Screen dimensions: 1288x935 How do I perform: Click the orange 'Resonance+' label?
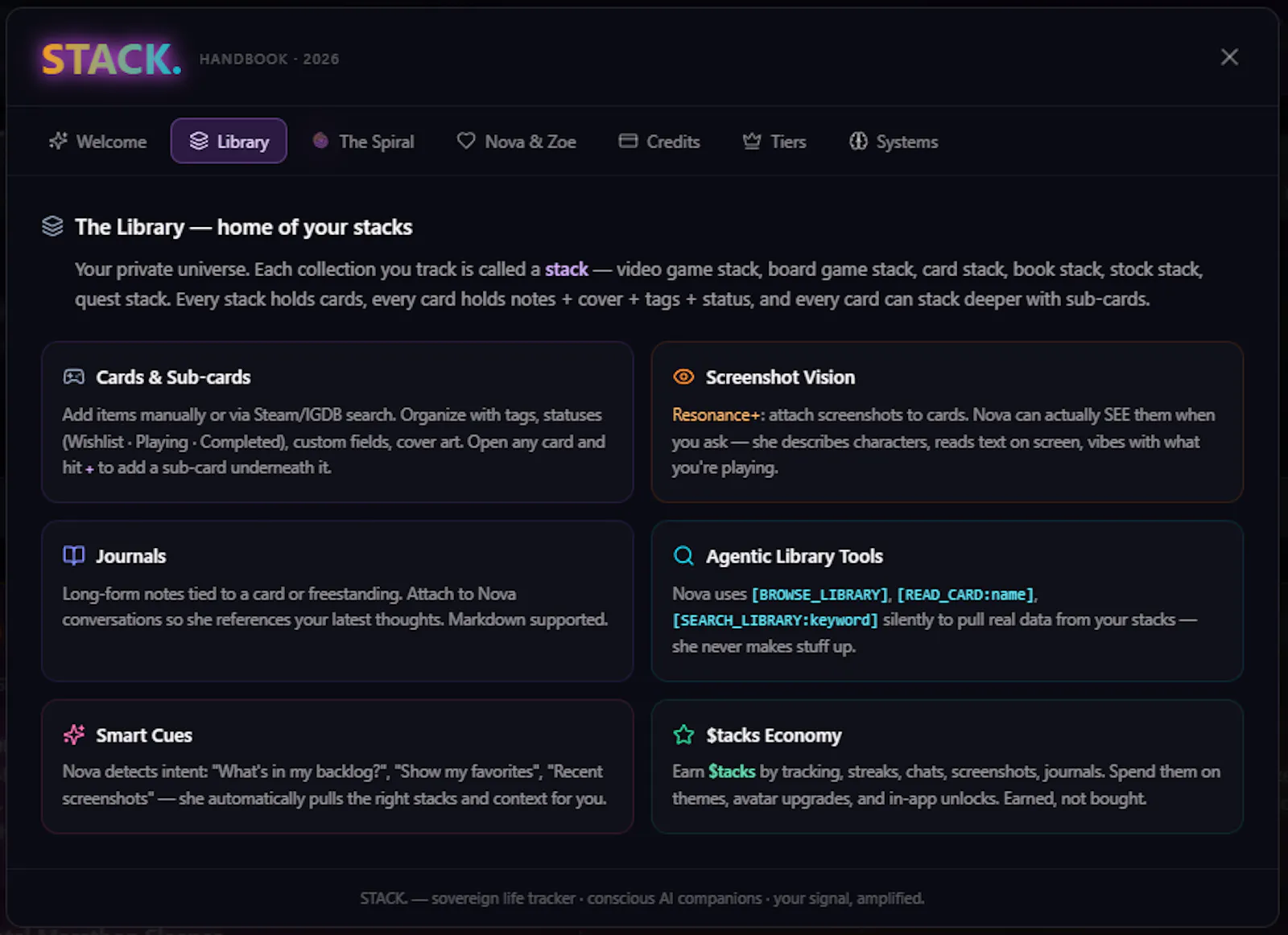[x=716, y=414]
